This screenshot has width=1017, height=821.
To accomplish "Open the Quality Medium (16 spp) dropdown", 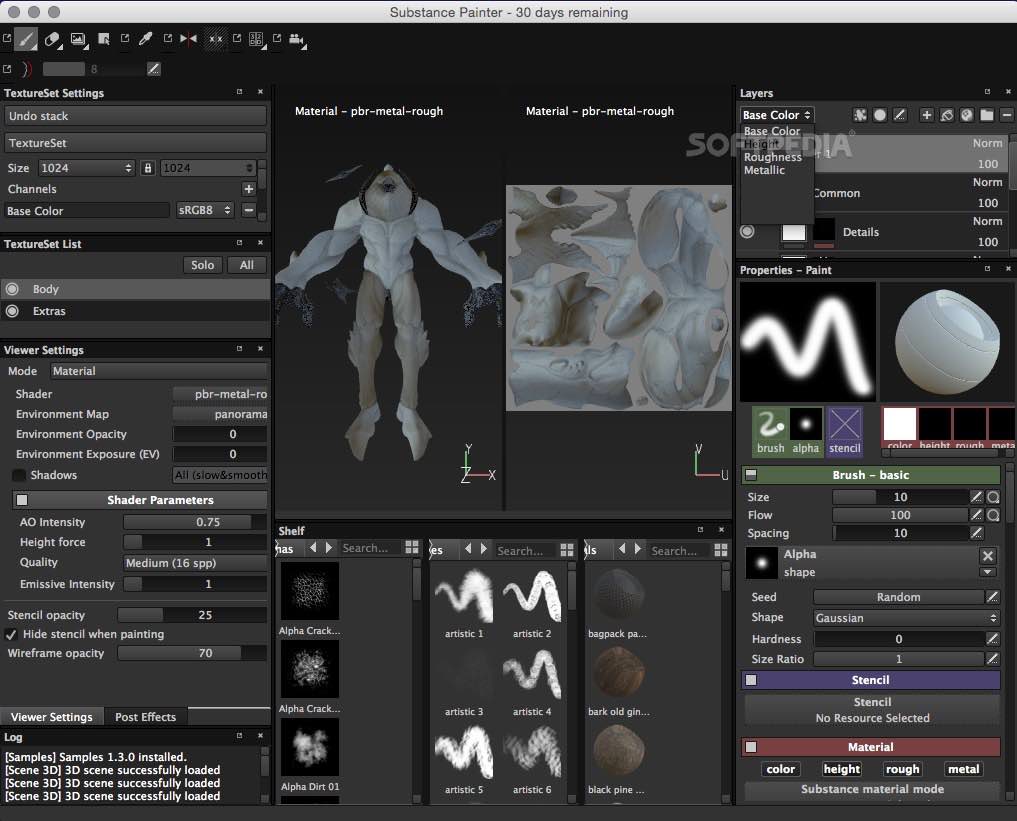I will click(x=195, y=563).
